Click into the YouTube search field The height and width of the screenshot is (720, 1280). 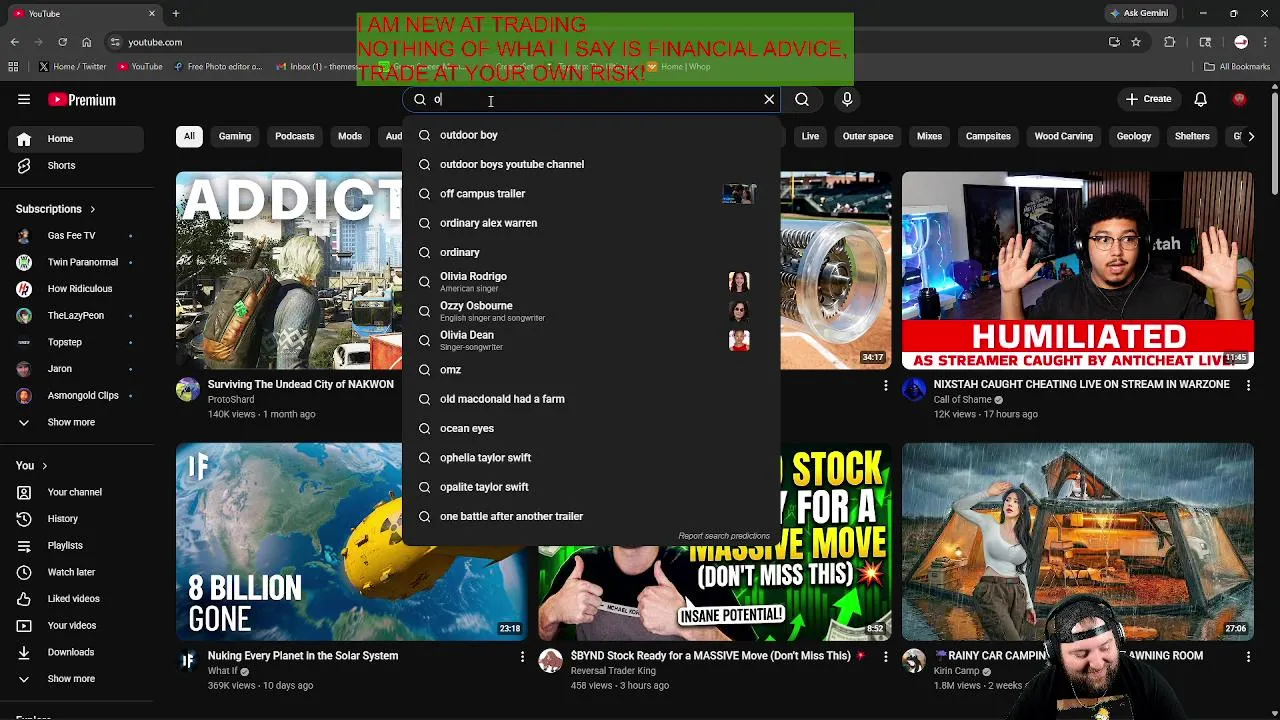(590, 100)
